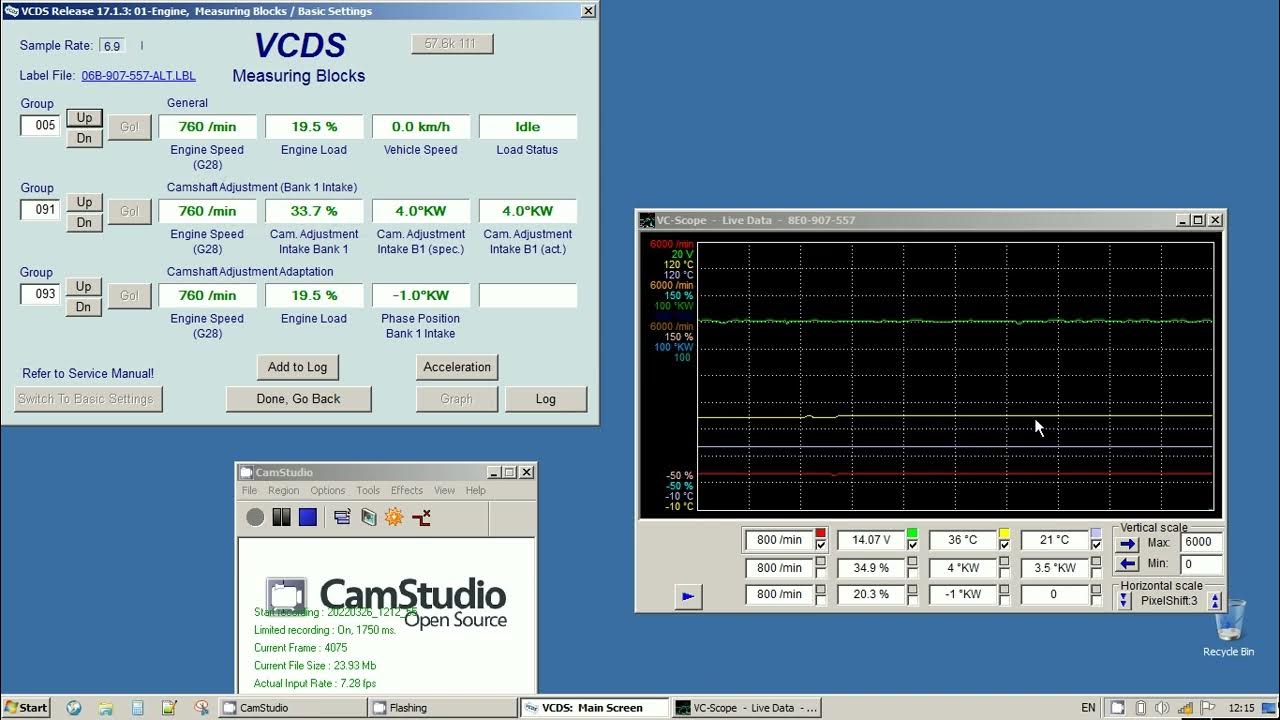1280x720 pixels.
Task: Click Up for group 091
Action: (x=84, y=202)
